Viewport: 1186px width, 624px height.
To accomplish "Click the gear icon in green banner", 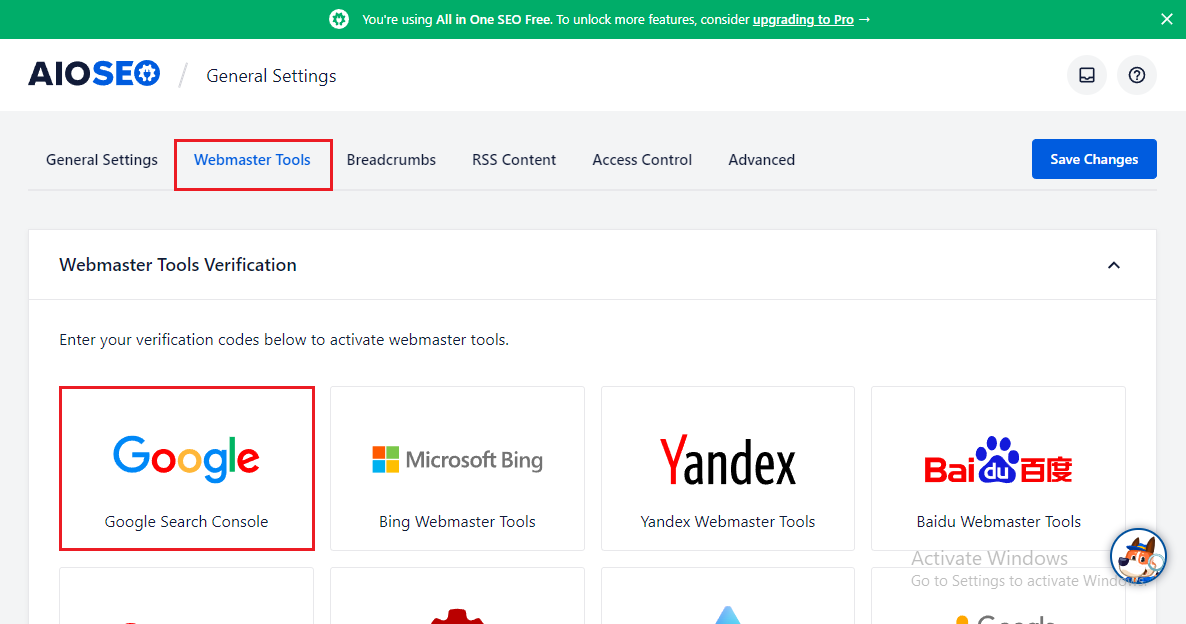I will pos(339,19).
